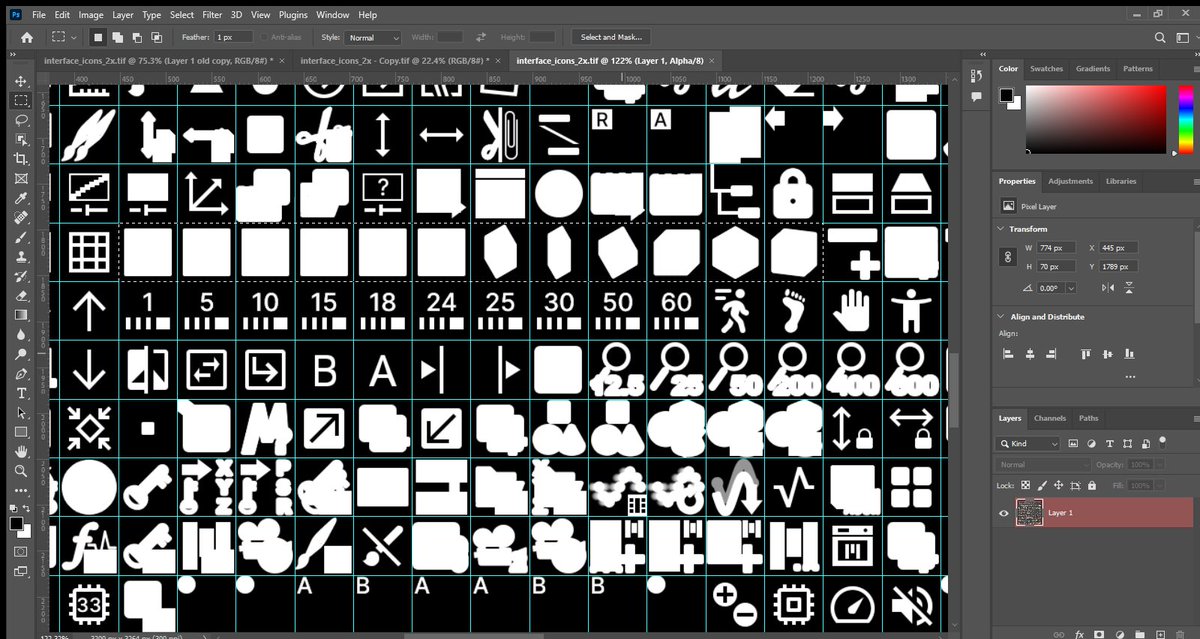The width and height of the screenshot is (1200, 639).
Task: Toggle lock all for layer
Action: [x=1091, y=485]
